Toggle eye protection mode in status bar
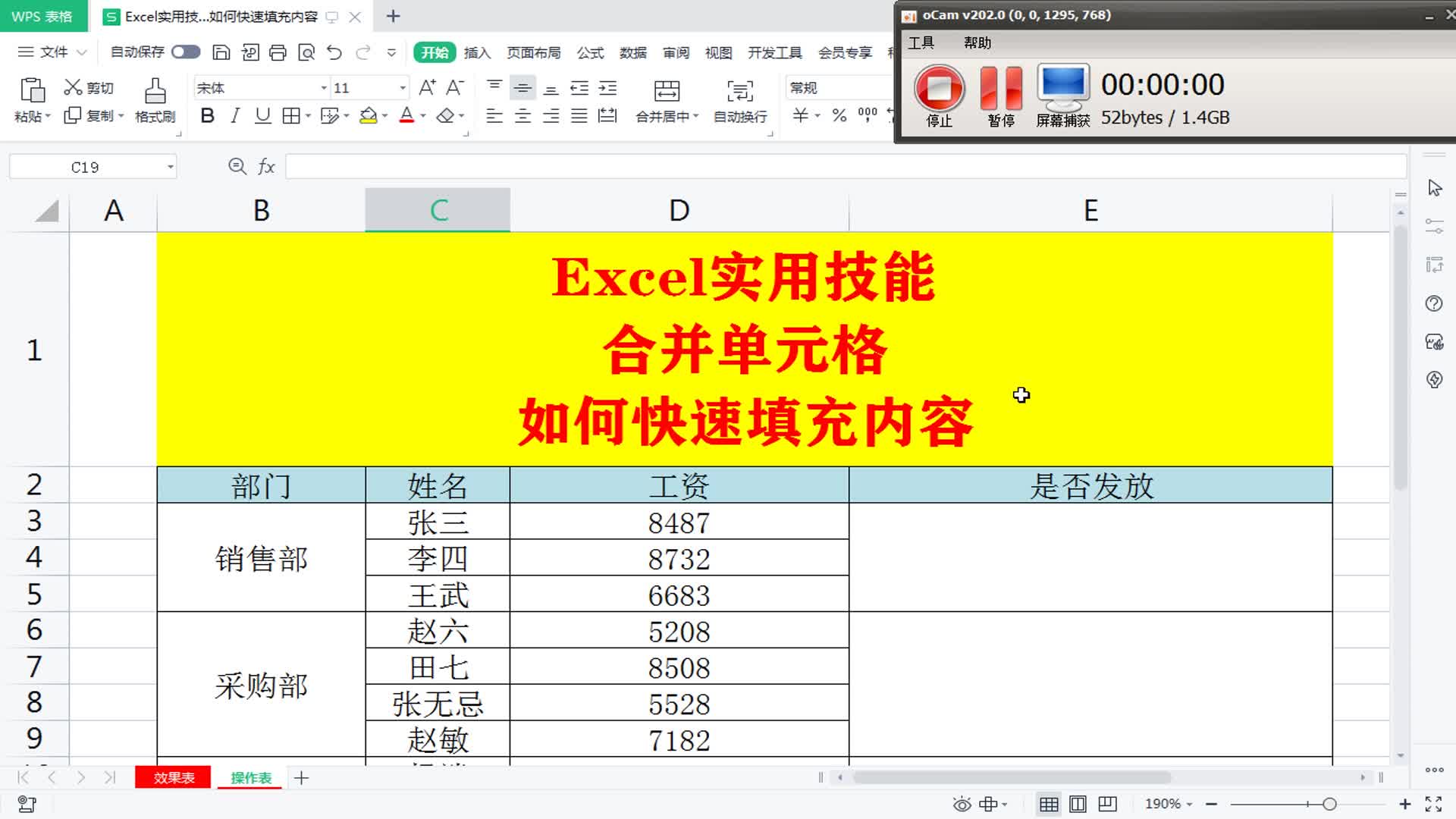 962,804
